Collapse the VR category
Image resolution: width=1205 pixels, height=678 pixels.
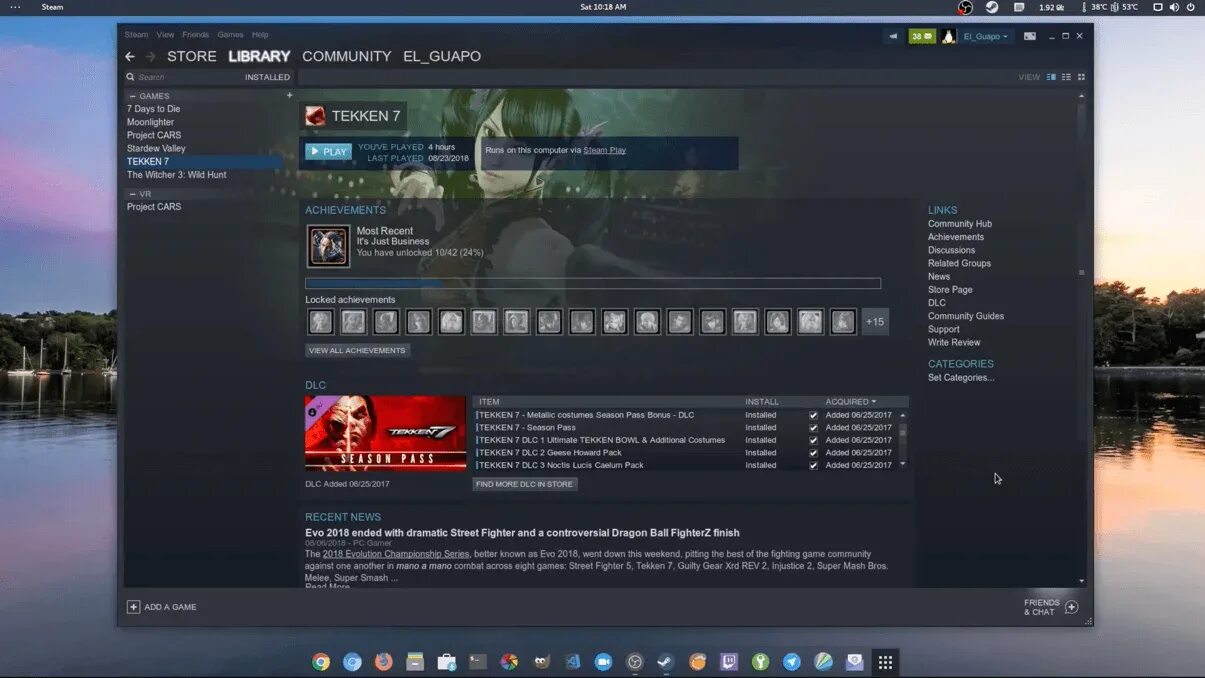(x=133, y=194)
